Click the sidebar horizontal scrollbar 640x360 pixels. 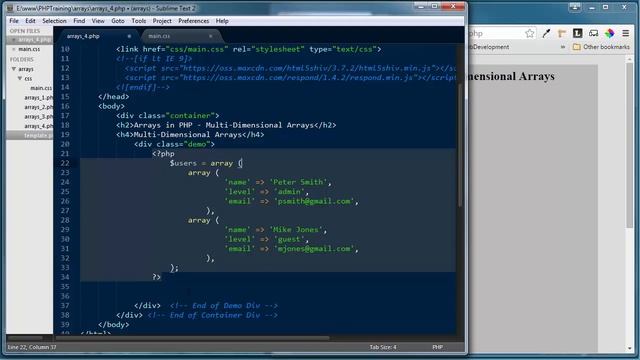tap(24, 338)
